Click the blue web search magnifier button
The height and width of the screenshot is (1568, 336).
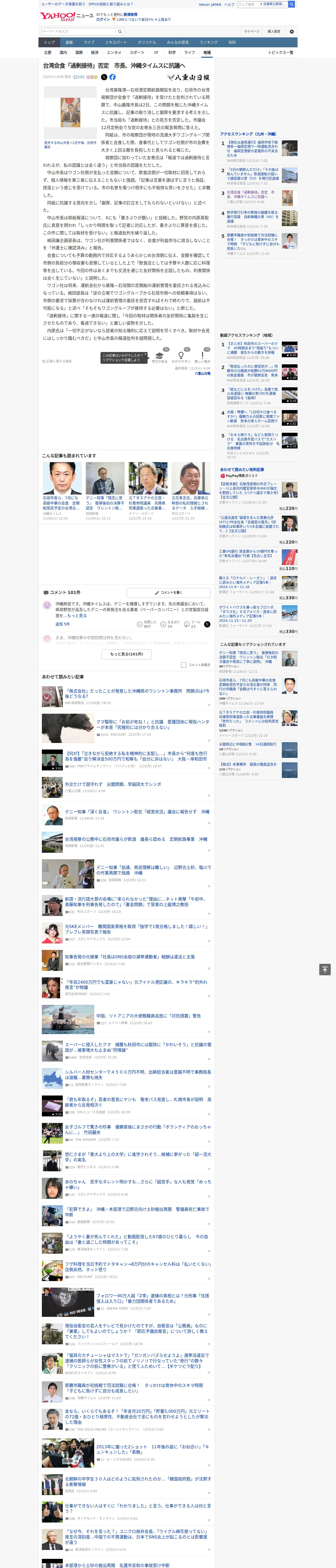[292, 4]
